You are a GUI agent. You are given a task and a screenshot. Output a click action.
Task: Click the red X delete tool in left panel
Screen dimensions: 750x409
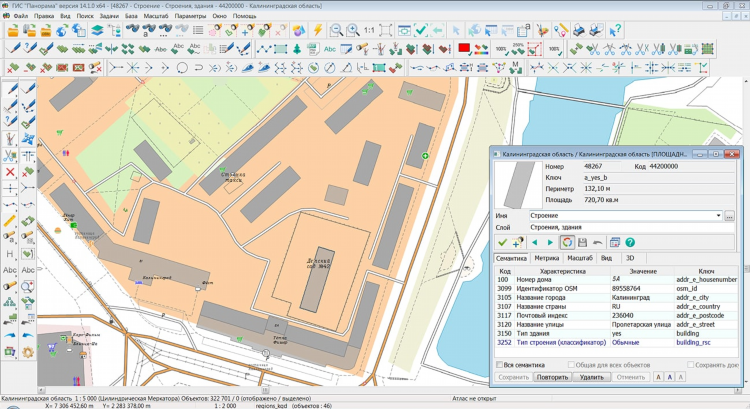[x=10, y=172]
